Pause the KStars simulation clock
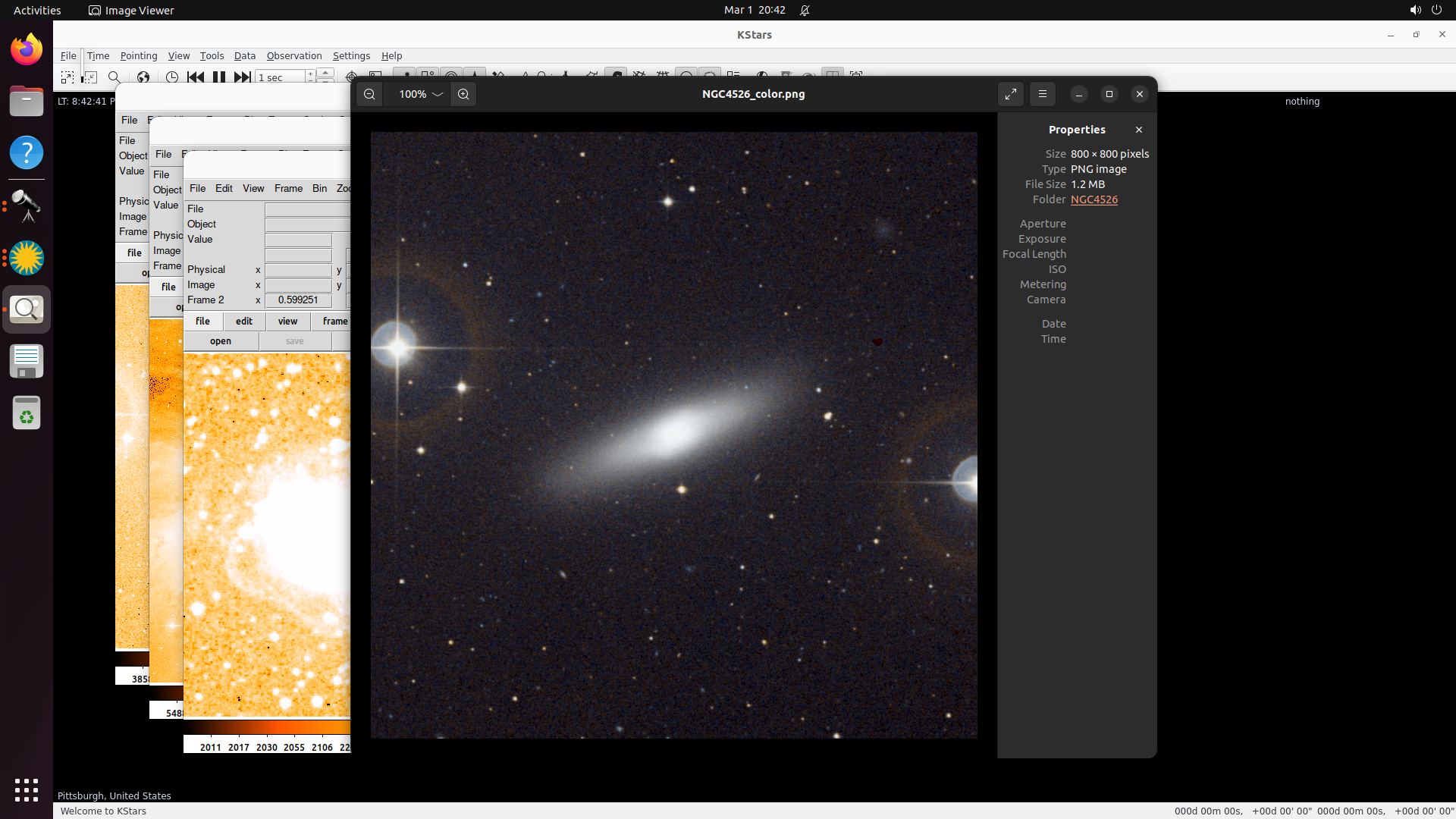This screenshot has height=819, width=1456. pyautogui.click(x=219, y=77)
